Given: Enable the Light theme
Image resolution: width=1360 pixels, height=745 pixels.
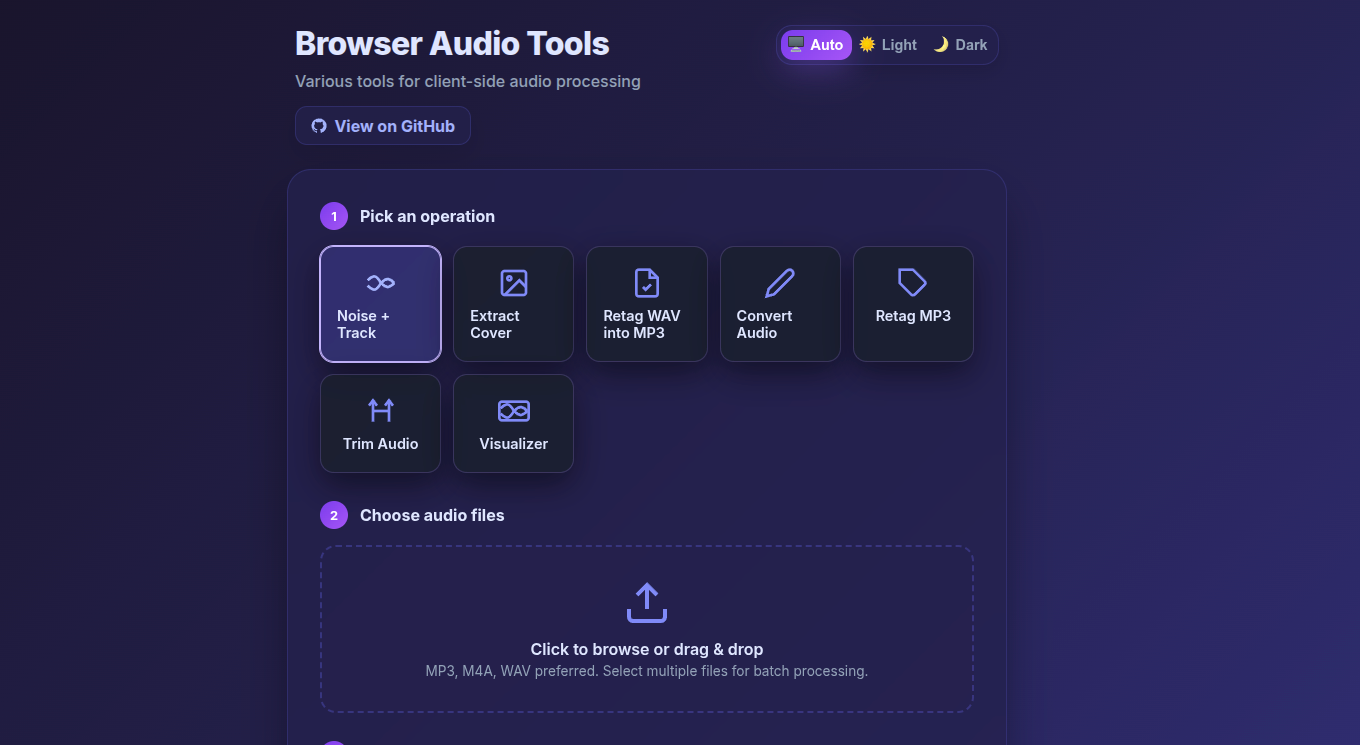Looking at the screenshot, I should (888, 44).
